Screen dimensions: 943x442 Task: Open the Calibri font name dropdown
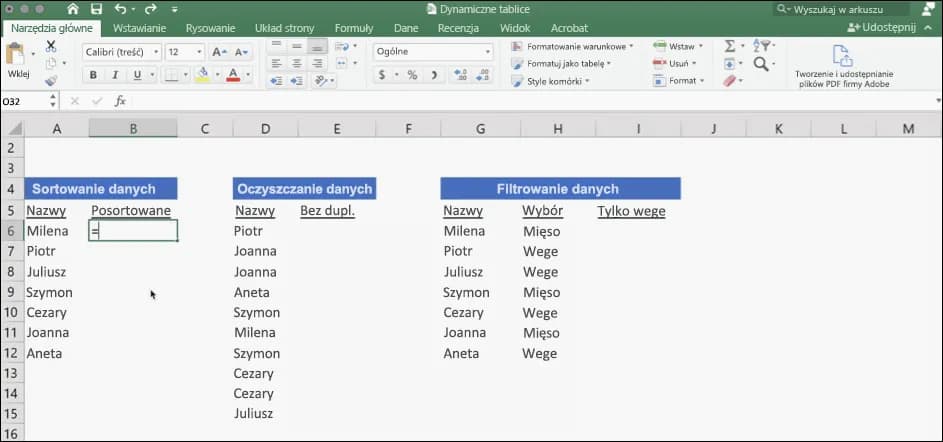click(121, 52)
